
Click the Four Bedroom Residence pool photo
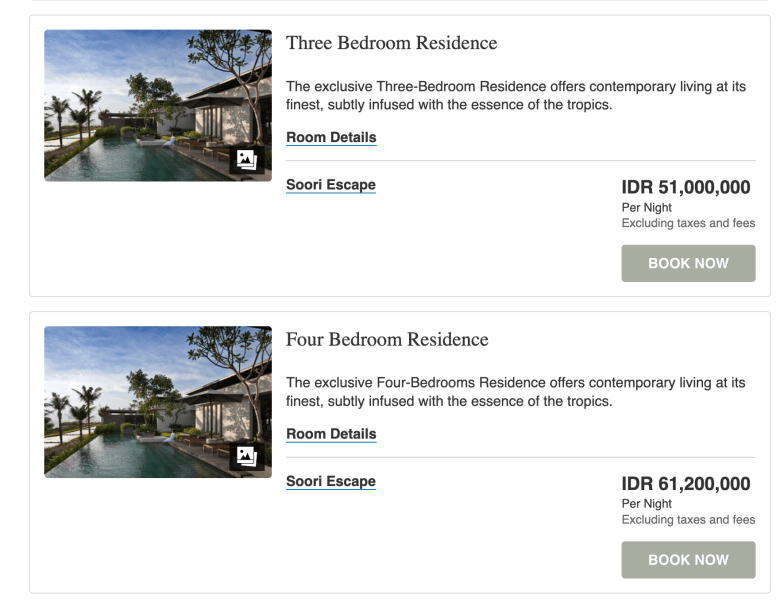point(140,401)
